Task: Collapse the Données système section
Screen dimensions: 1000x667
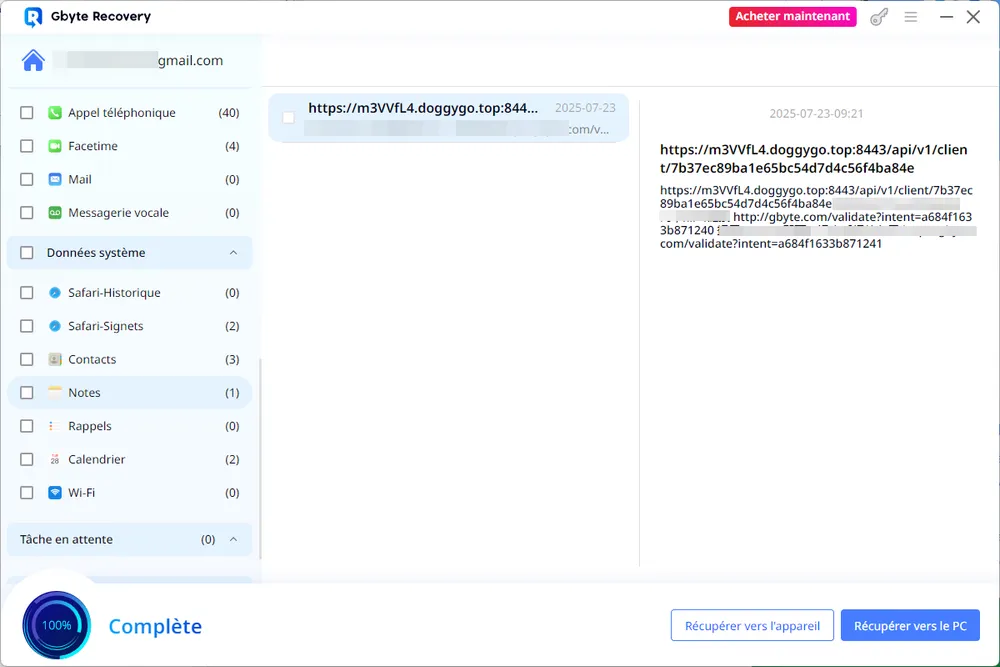Action: (233, 253)
